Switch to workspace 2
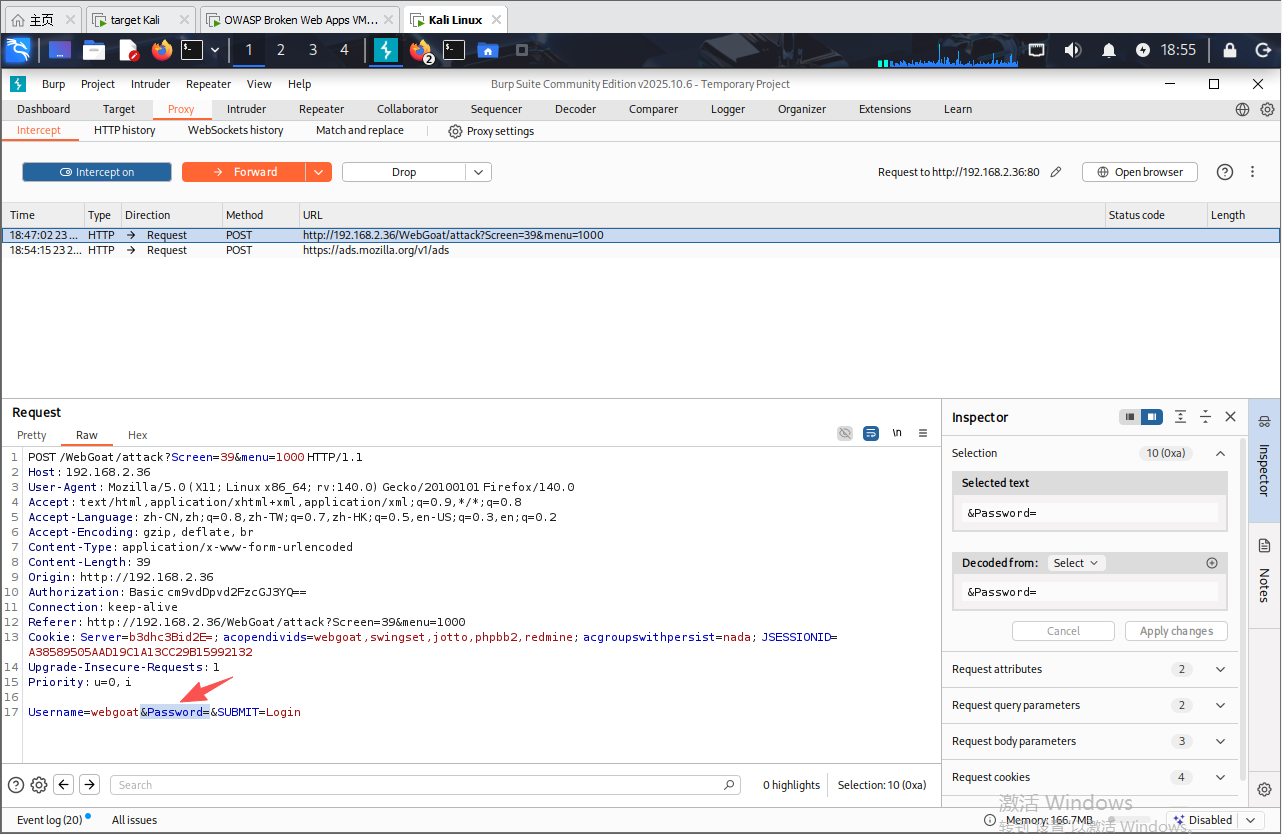Image resolution: width=1282 pixels, height=834 pixels. [281, 50]
